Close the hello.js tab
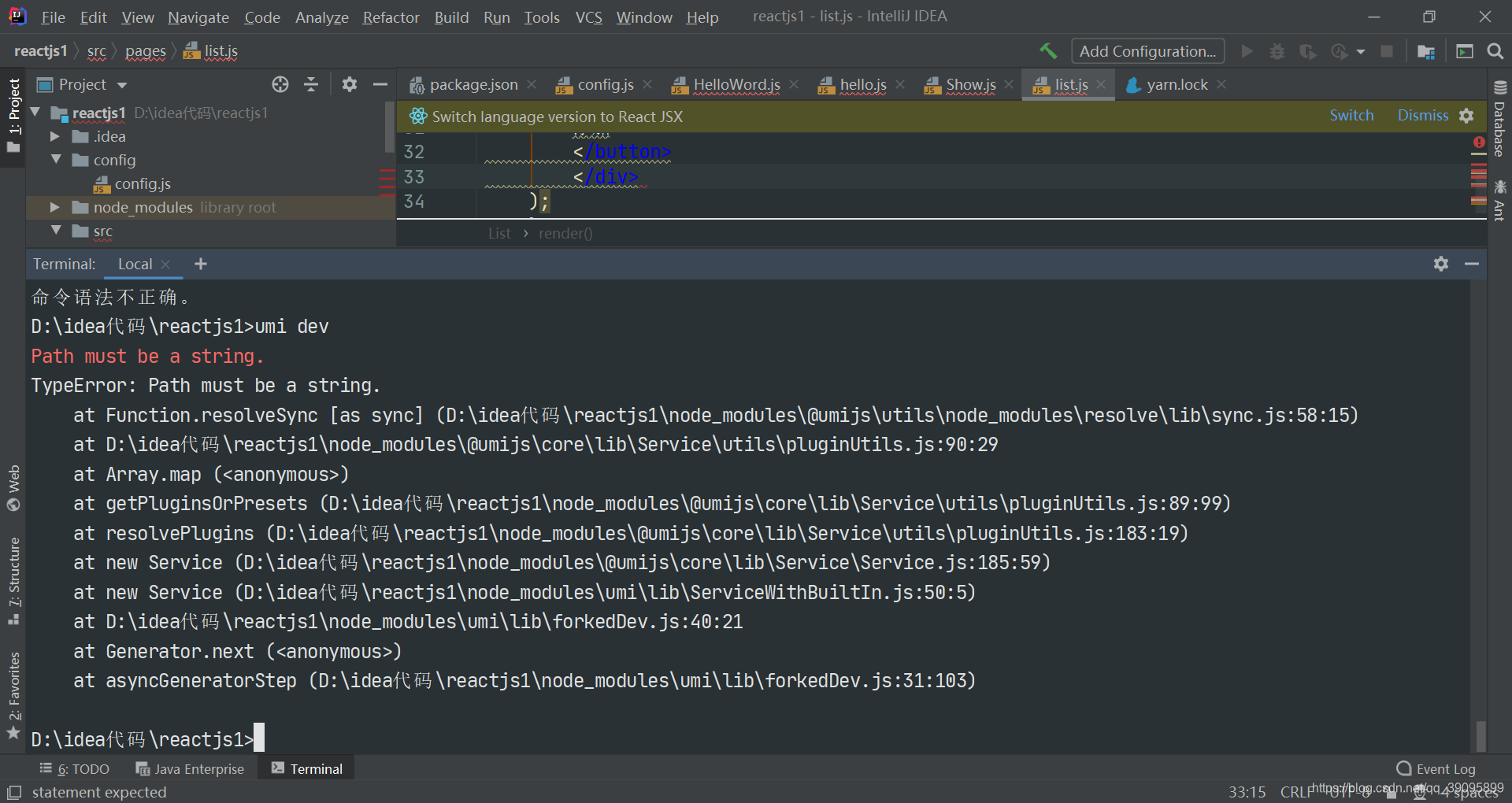 pyautogui.click(x=900, y=84)
